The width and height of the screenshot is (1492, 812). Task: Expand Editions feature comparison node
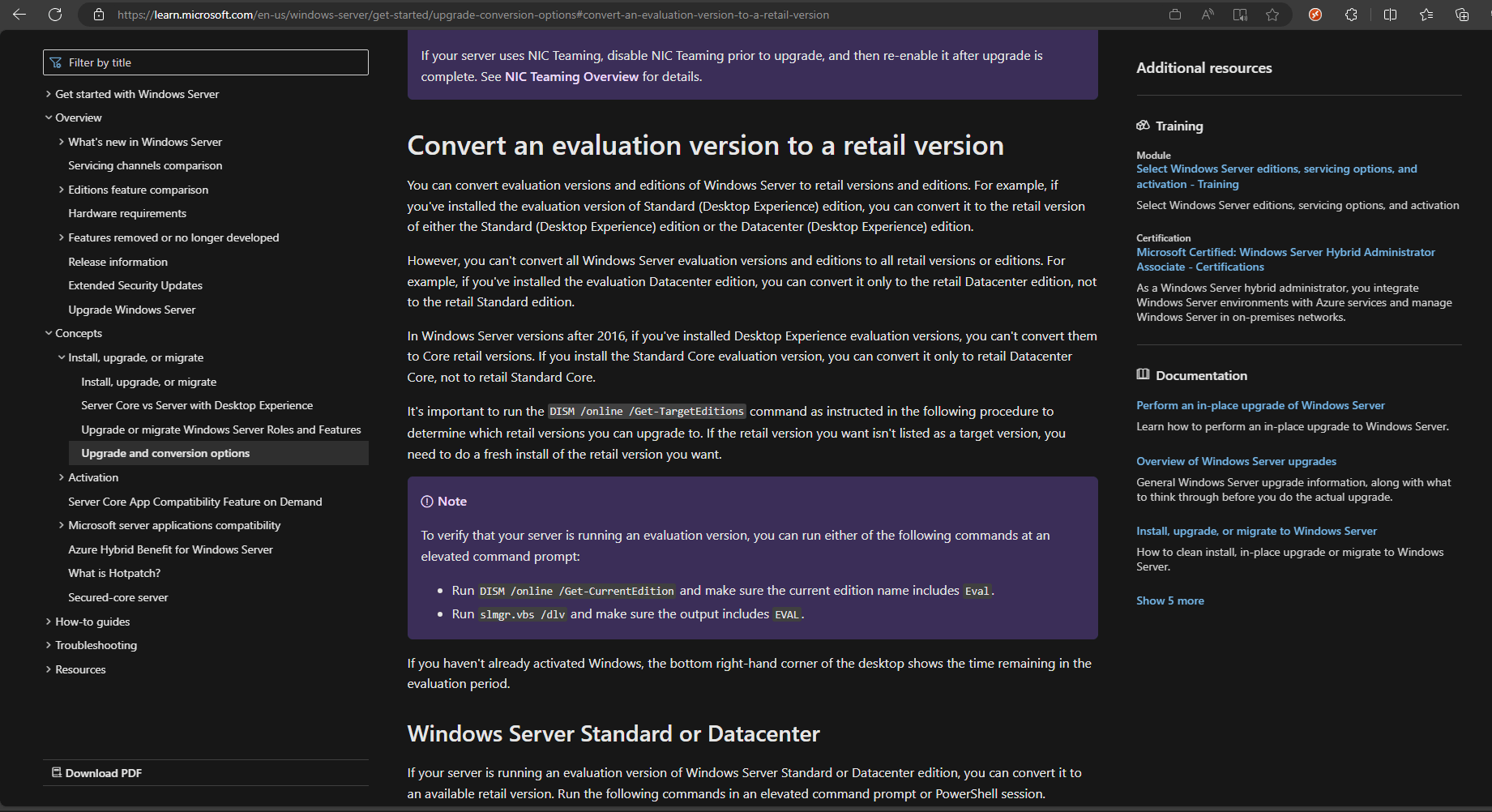coord(62,190)
